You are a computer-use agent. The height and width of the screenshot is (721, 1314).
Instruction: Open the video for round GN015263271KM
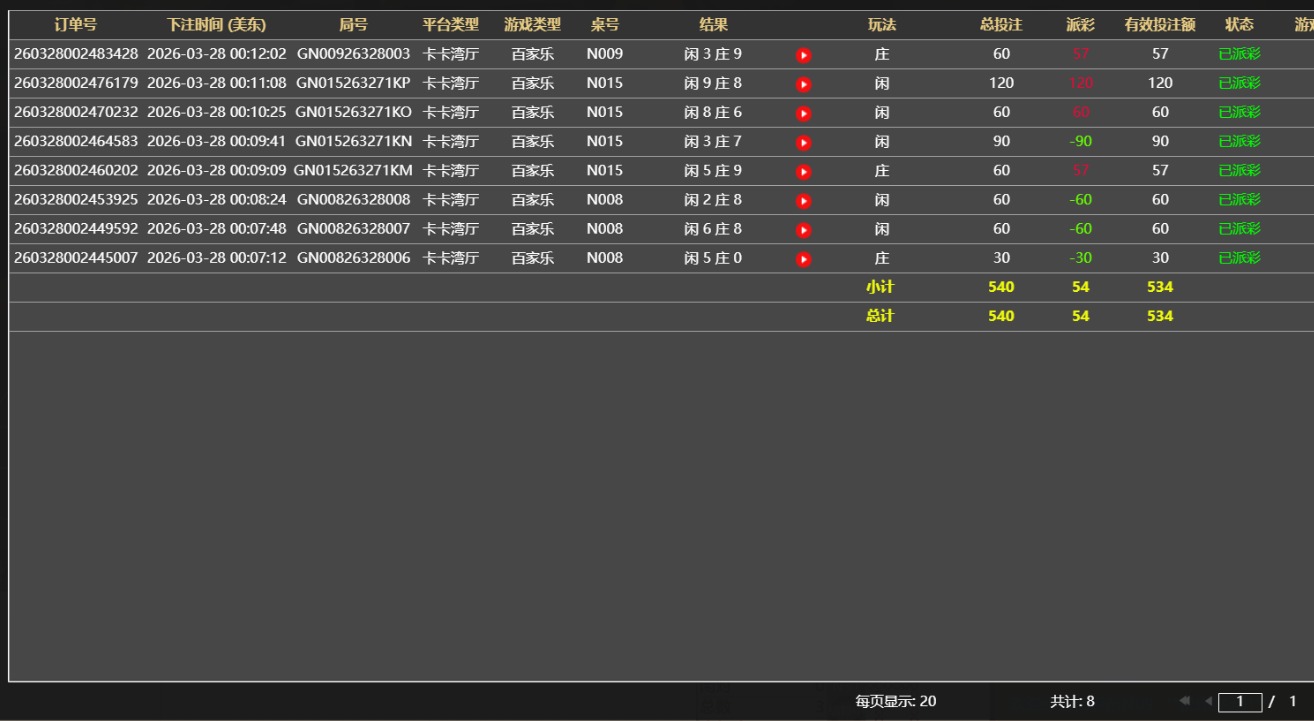tap(803, 170)
